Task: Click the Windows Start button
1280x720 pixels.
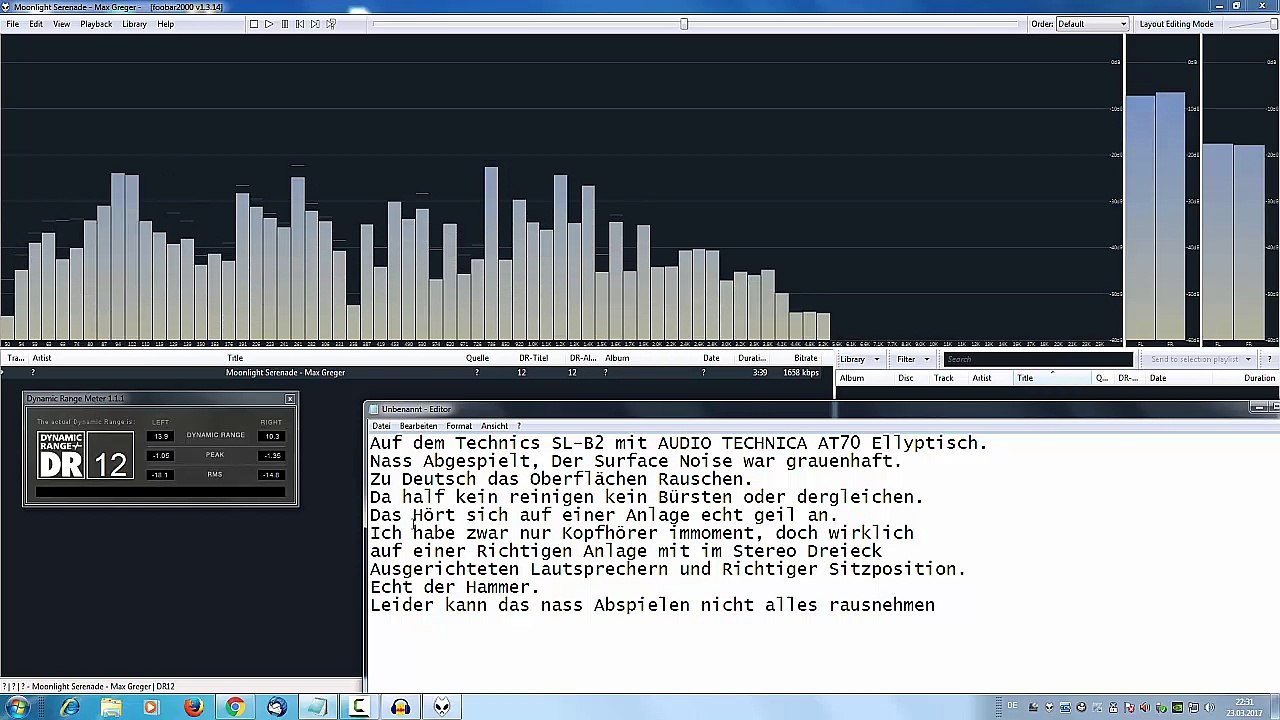Action: [x=18, y=708]
